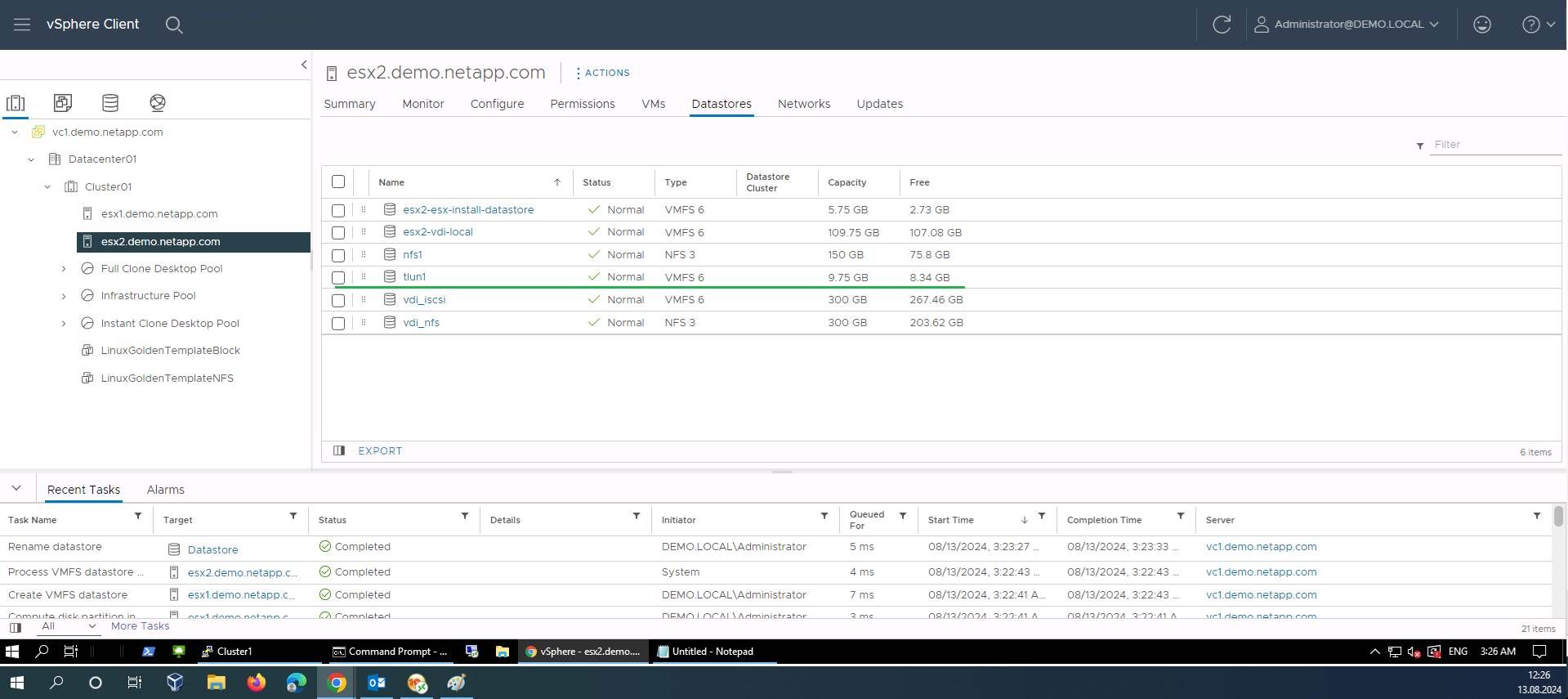Open the Administrator@DEMO.LOCAL user dropdown
Image resolution: width=1568 pixels, height=699 pixels.
coord(1347,25)
